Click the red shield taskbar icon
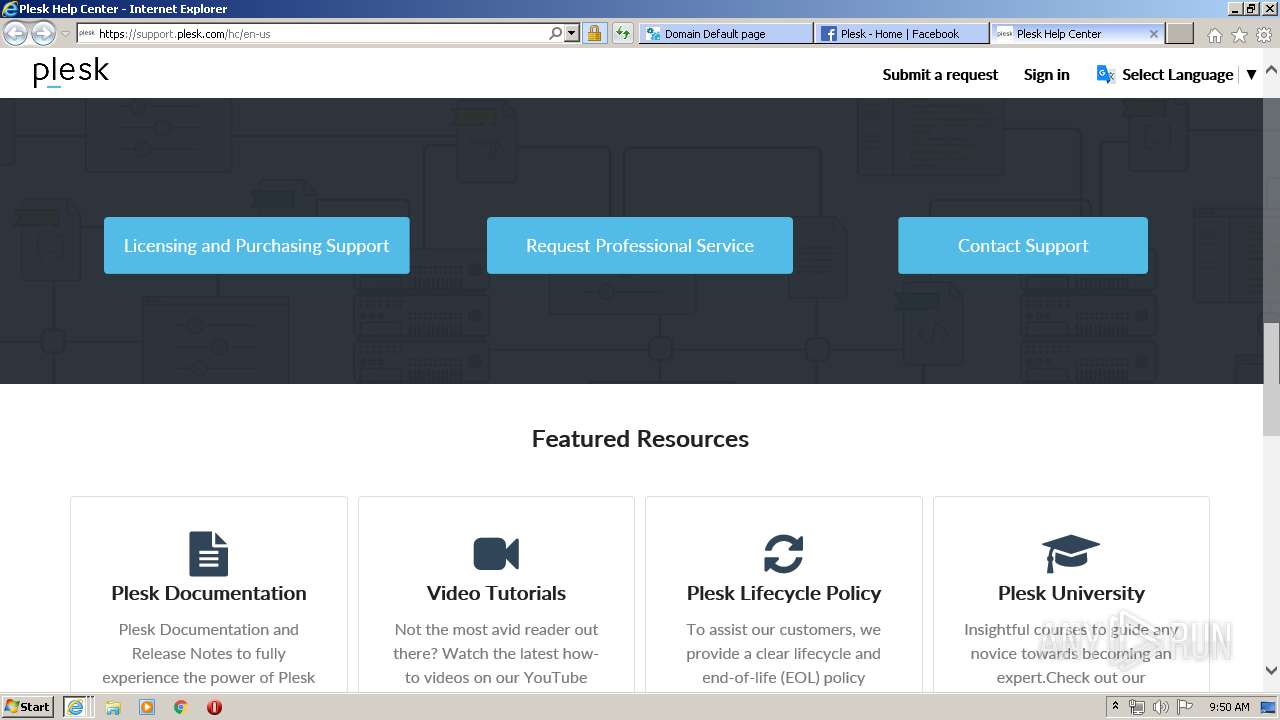Viewport: 1280px width, 720px height. (214, 707)
